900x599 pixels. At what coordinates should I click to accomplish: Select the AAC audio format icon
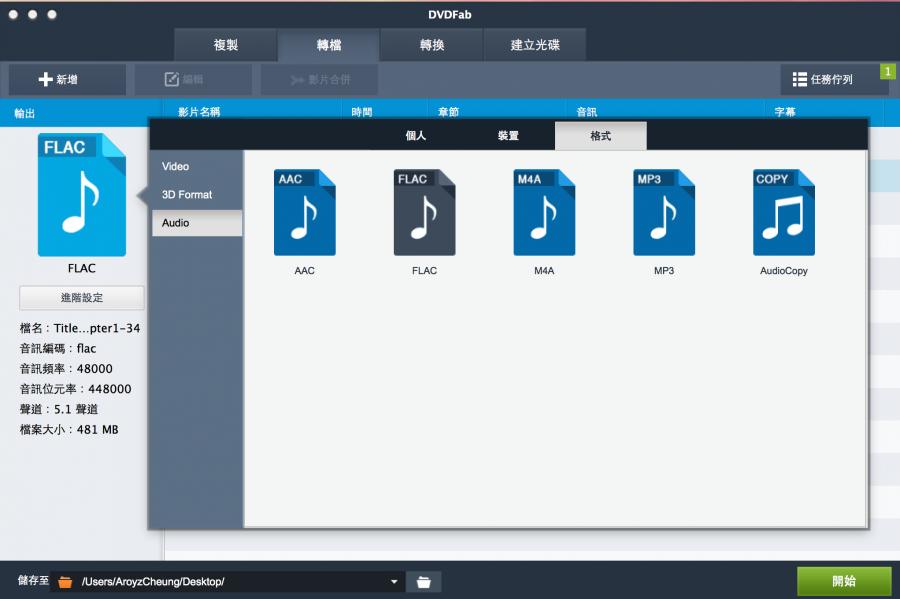[x=304, y=212]
